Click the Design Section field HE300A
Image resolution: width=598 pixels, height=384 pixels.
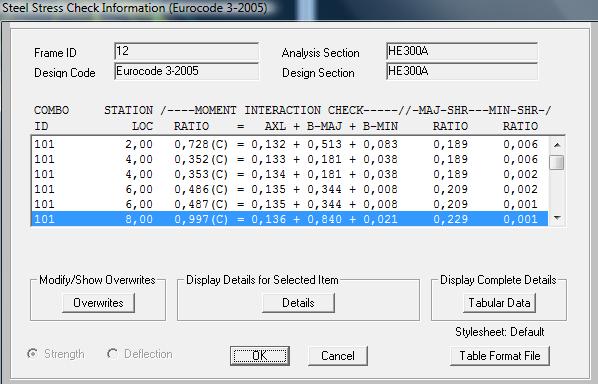tap(462, 71)
